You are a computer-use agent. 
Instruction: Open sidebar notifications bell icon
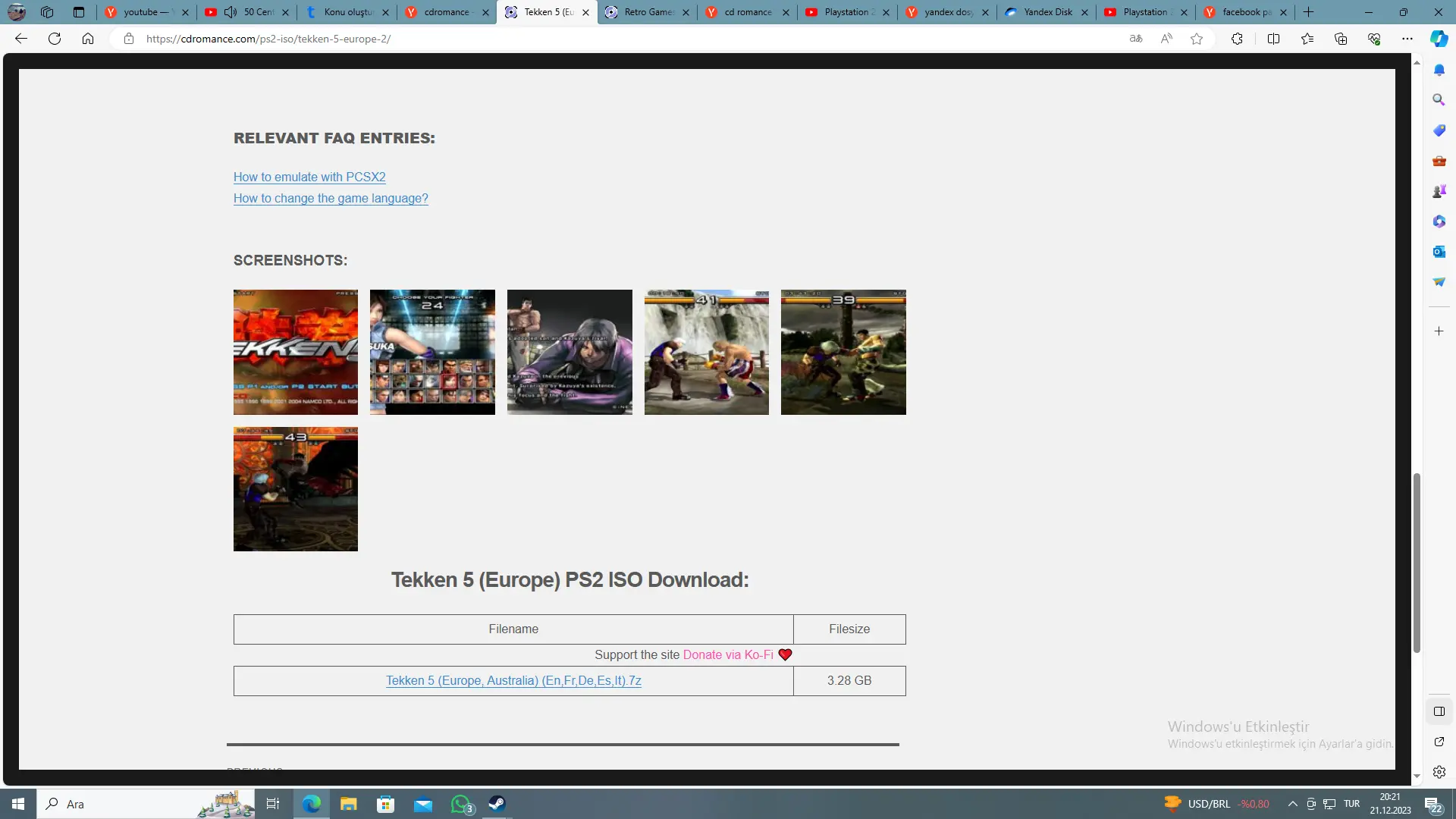[x=1439, y=70]
